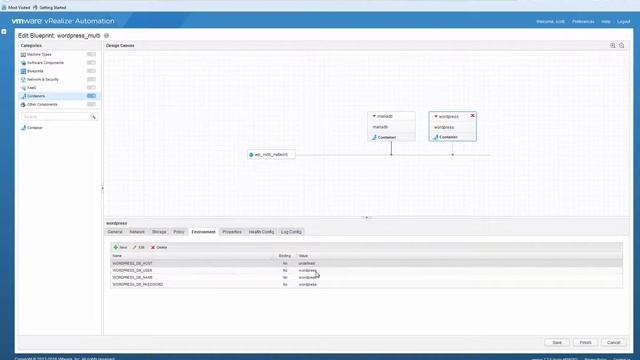Click the badge beside Machine Types
The image size is (640, 360).
click(91, 54)
